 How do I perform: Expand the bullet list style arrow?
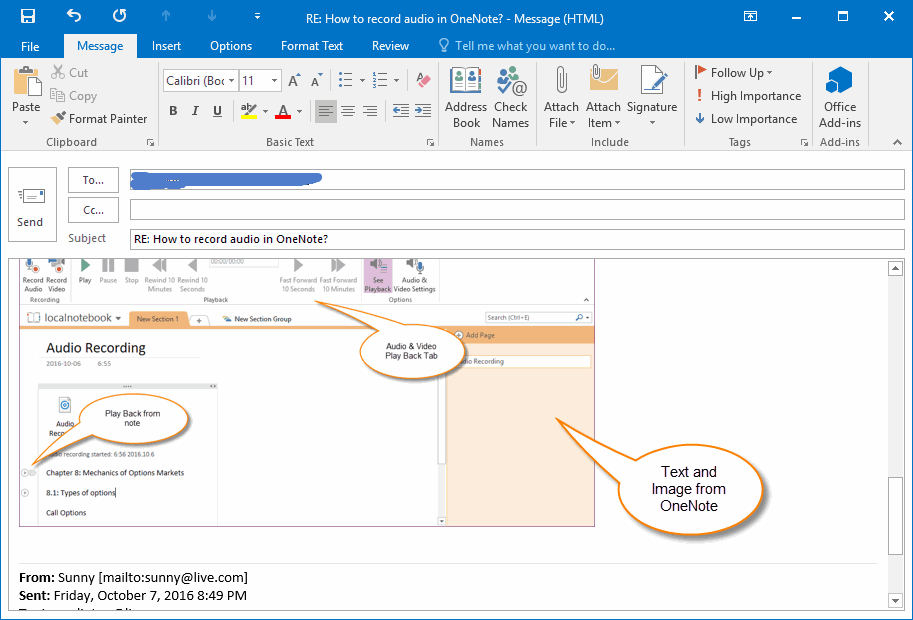click(362, 80)
